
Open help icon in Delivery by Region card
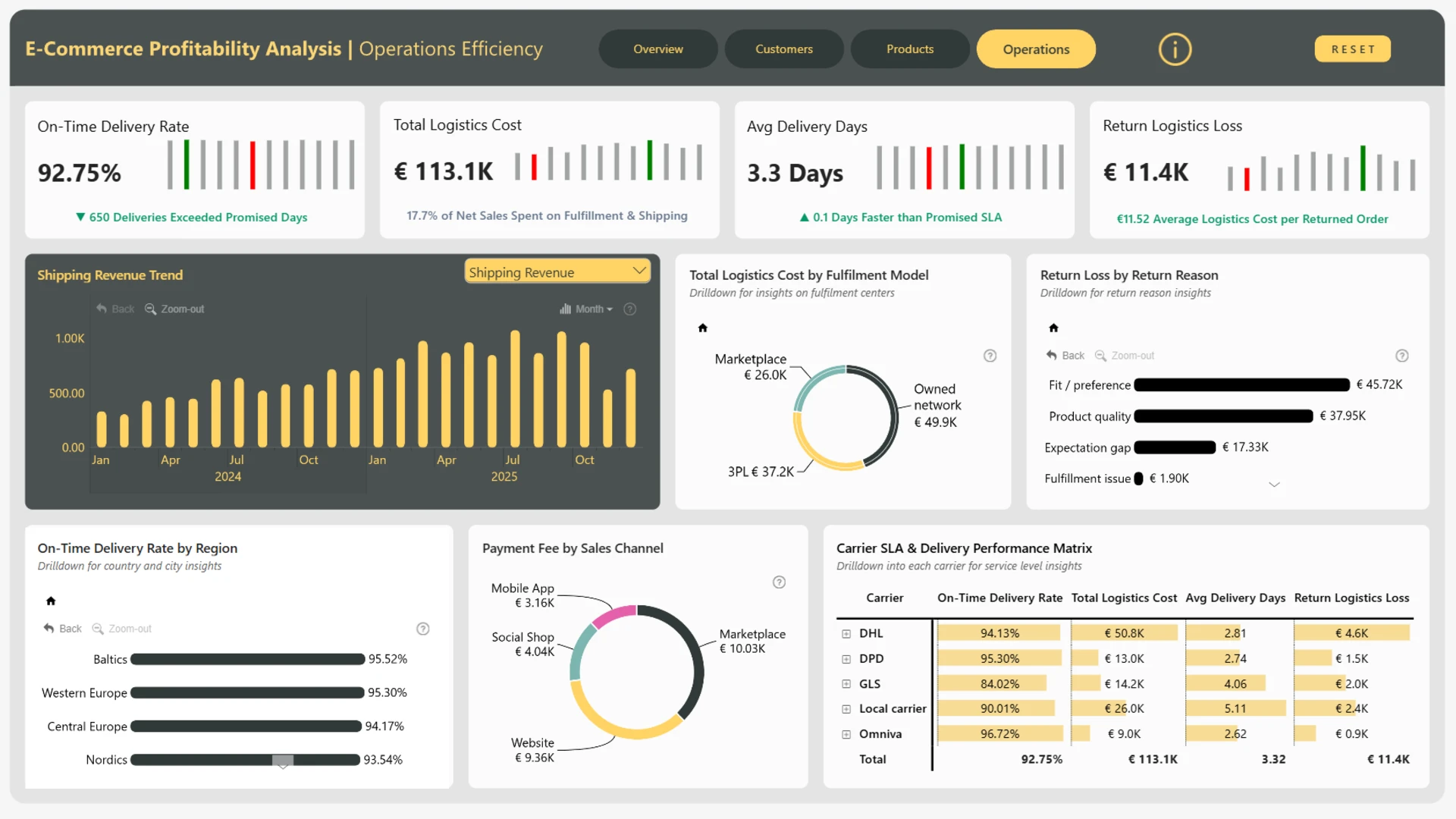click(x=423, y=629)
